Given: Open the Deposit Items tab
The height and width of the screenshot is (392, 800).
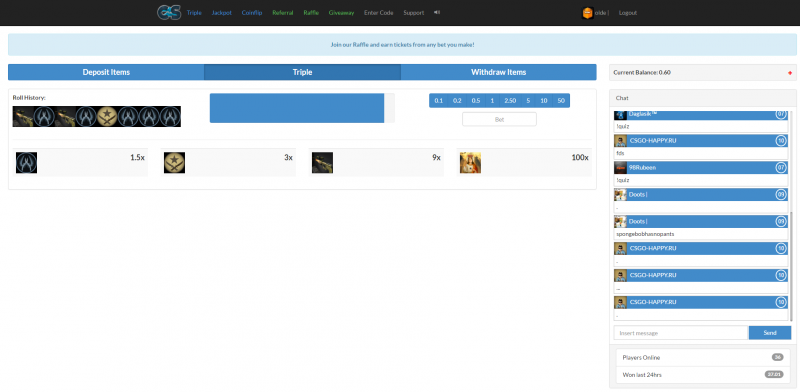Looking at the screenshot, I should [x=106, y=72].
